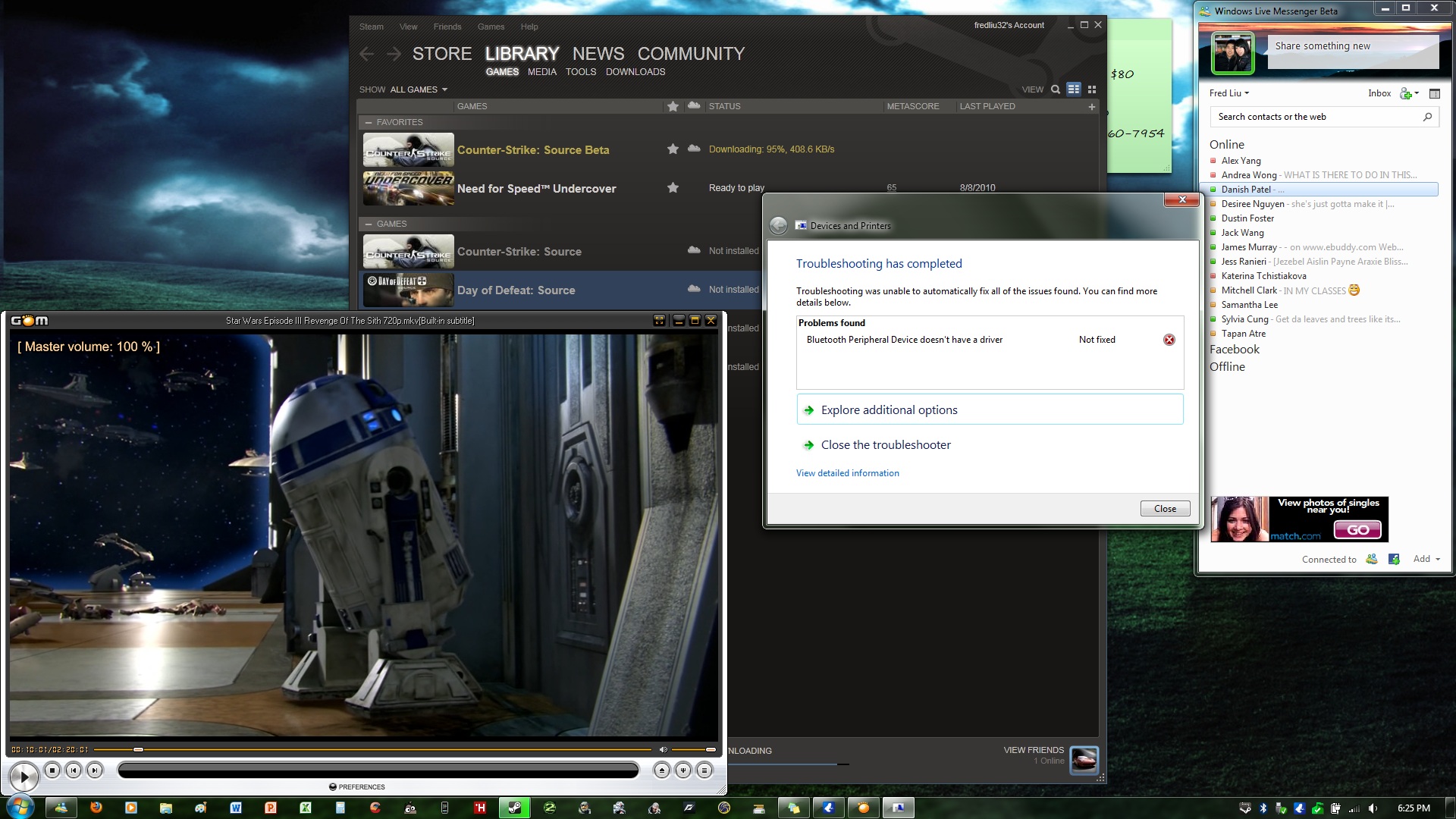
Task: Go back in the Devices and Printers troubleshooter
Action: [x=778, y=225]
